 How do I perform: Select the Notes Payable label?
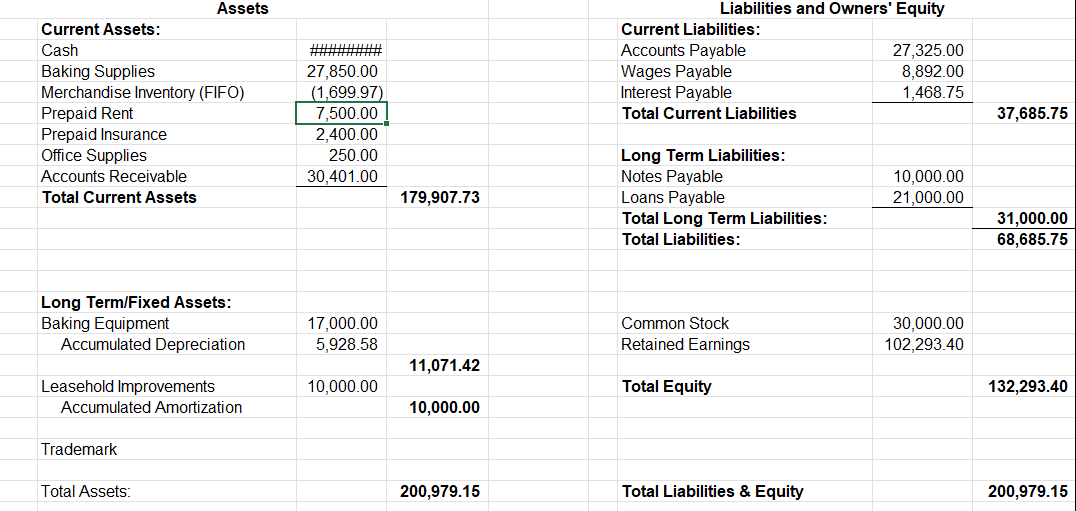point(671,176)
